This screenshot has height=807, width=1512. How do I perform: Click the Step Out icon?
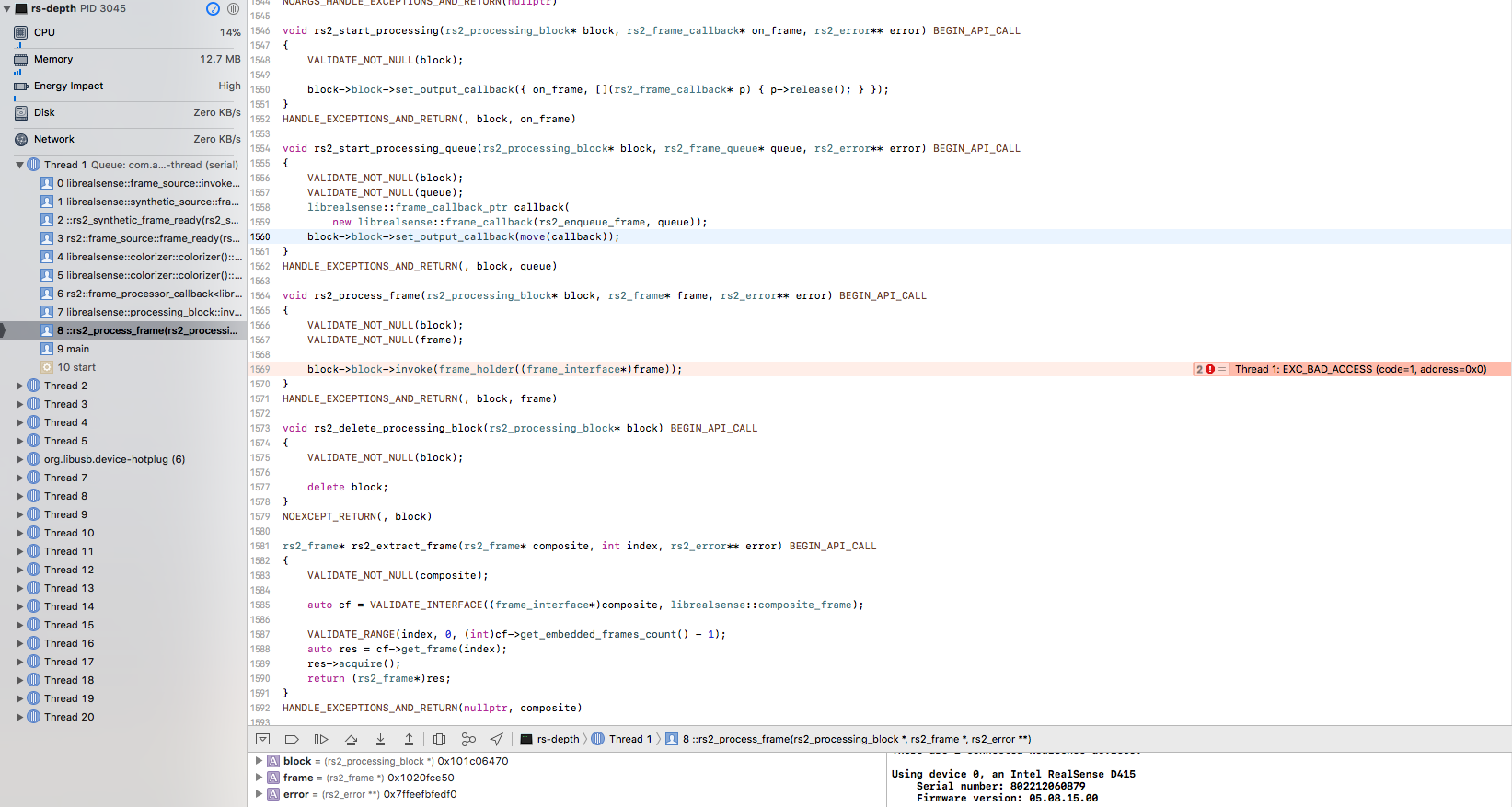coord(409,739)
